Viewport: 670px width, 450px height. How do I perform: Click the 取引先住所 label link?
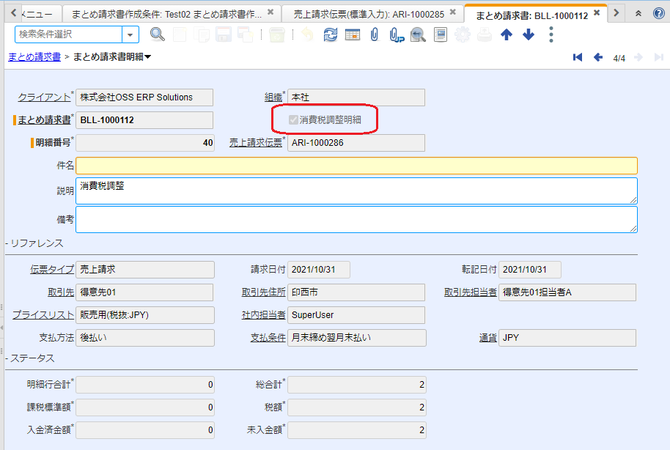pyautogui.click(x=263, y=292)
